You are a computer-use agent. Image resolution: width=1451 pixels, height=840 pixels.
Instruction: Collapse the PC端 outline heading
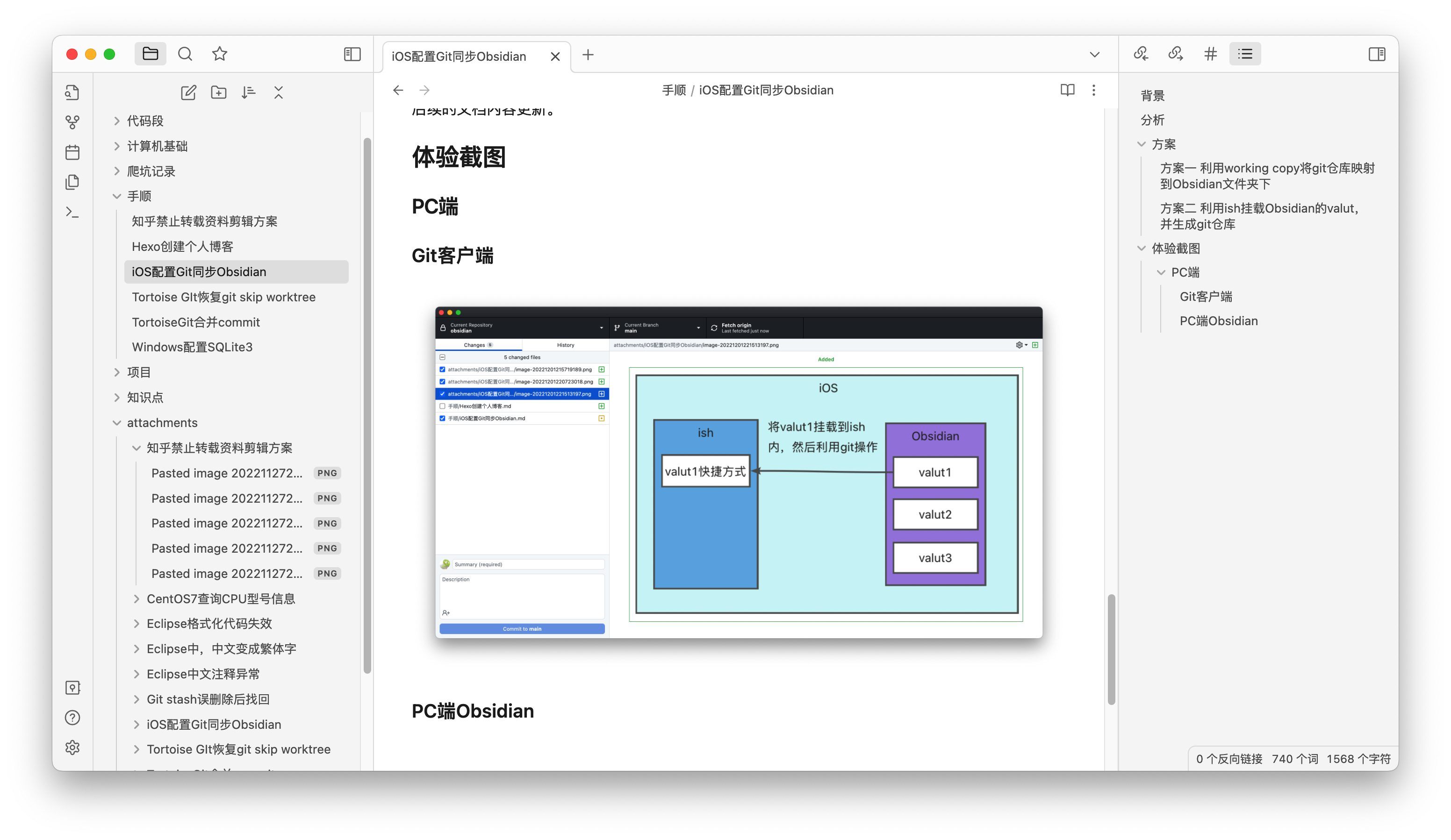point(1161,273)
